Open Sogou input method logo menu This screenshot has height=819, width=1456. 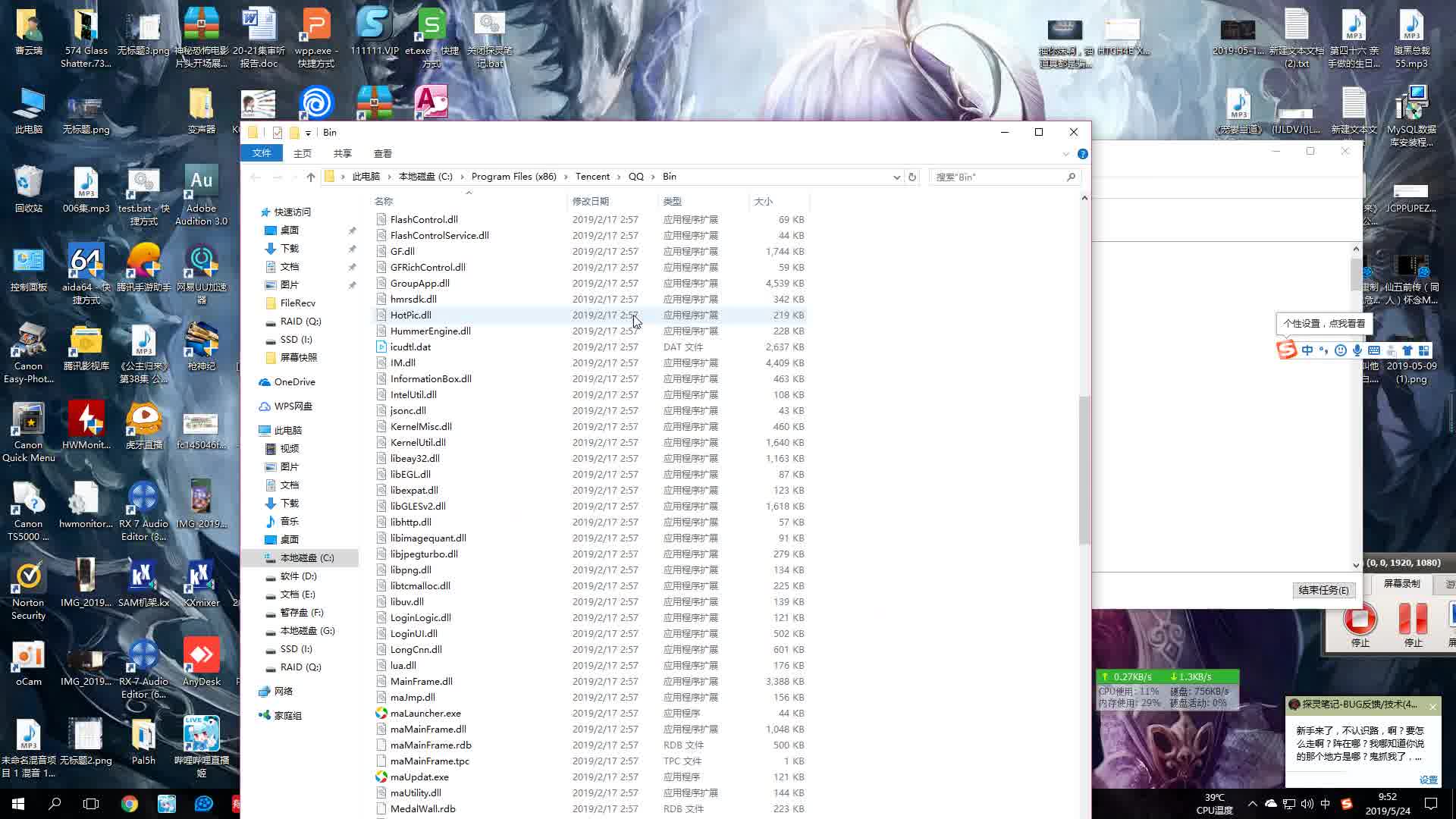pyautogui.click(x=1287, y=350)
